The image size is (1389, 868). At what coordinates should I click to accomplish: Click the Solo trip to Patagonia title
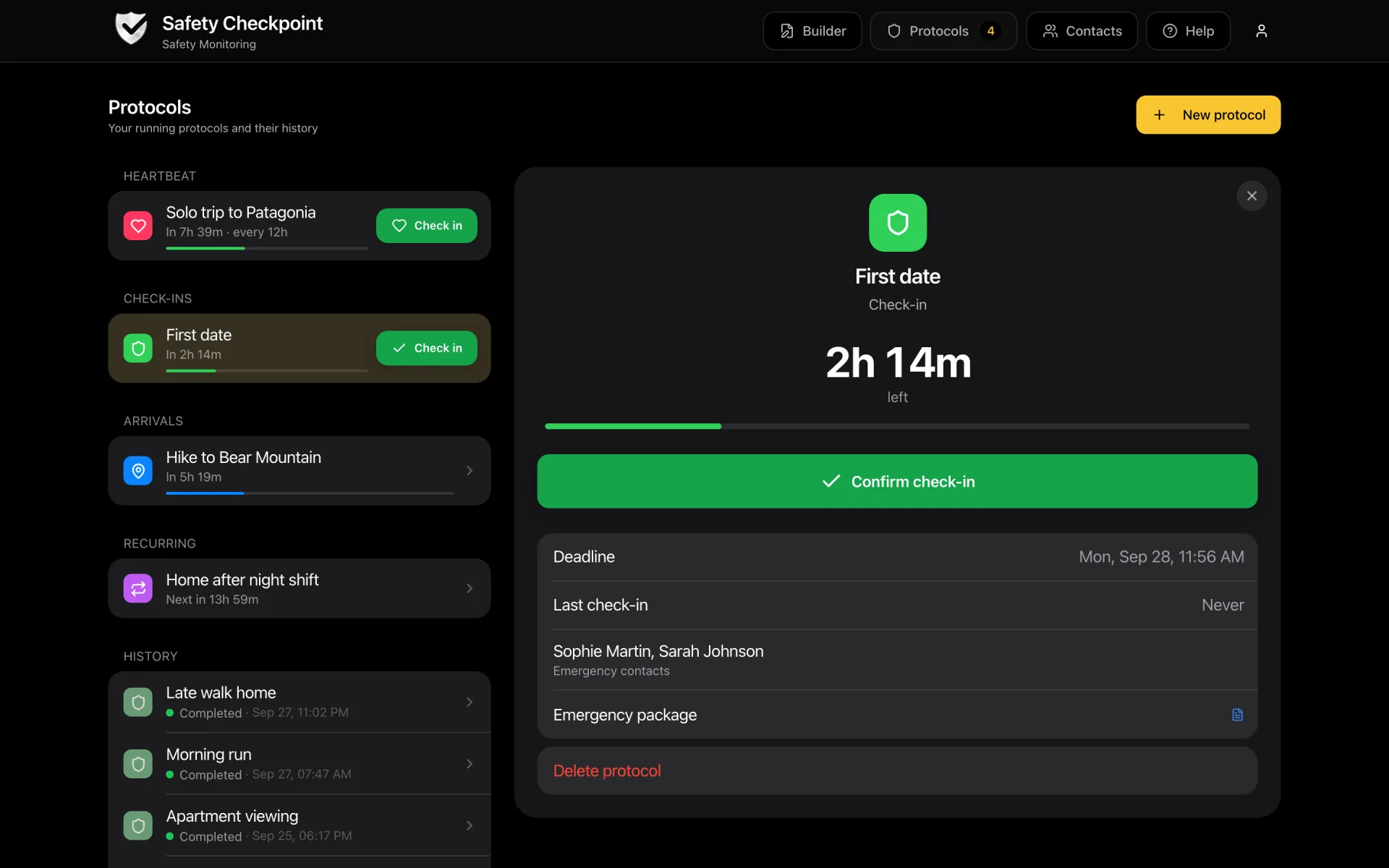point(240,212)
